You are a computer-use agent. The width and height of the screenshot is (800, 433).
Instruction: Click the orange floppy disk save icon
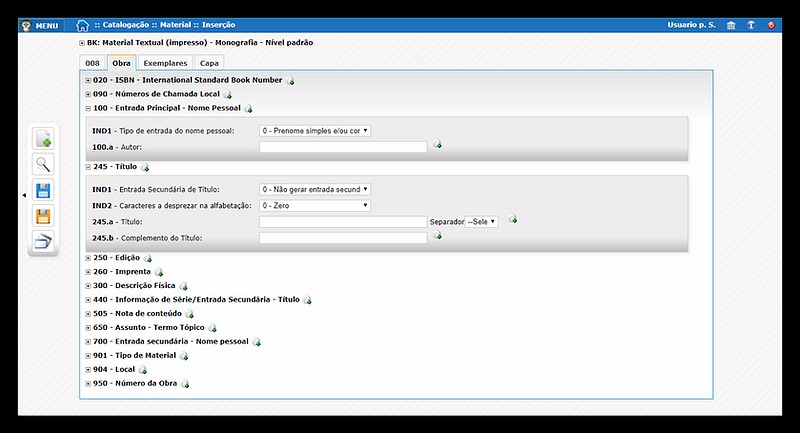(x=43, y=215)
